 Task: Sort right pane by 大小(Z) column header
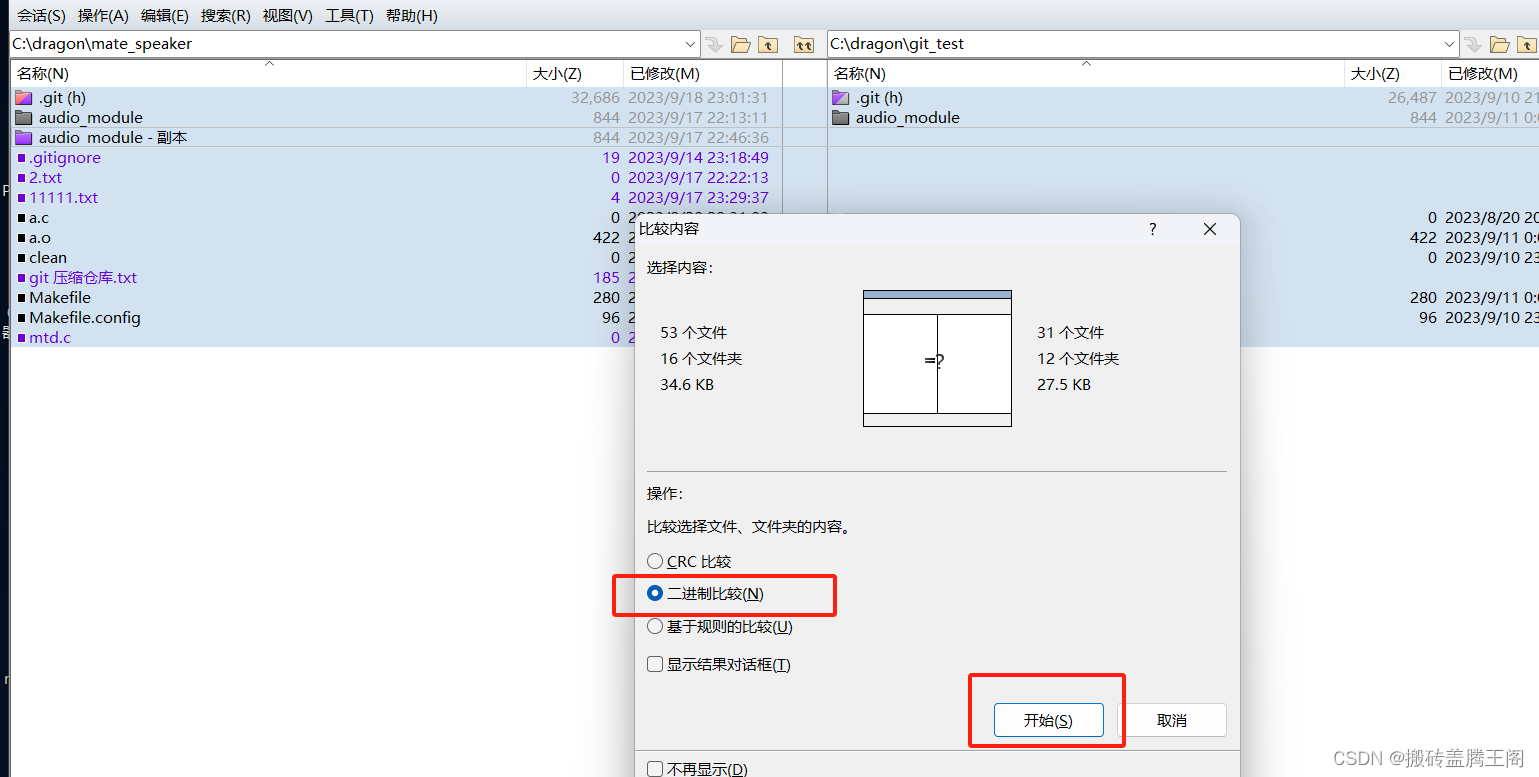1392,73
